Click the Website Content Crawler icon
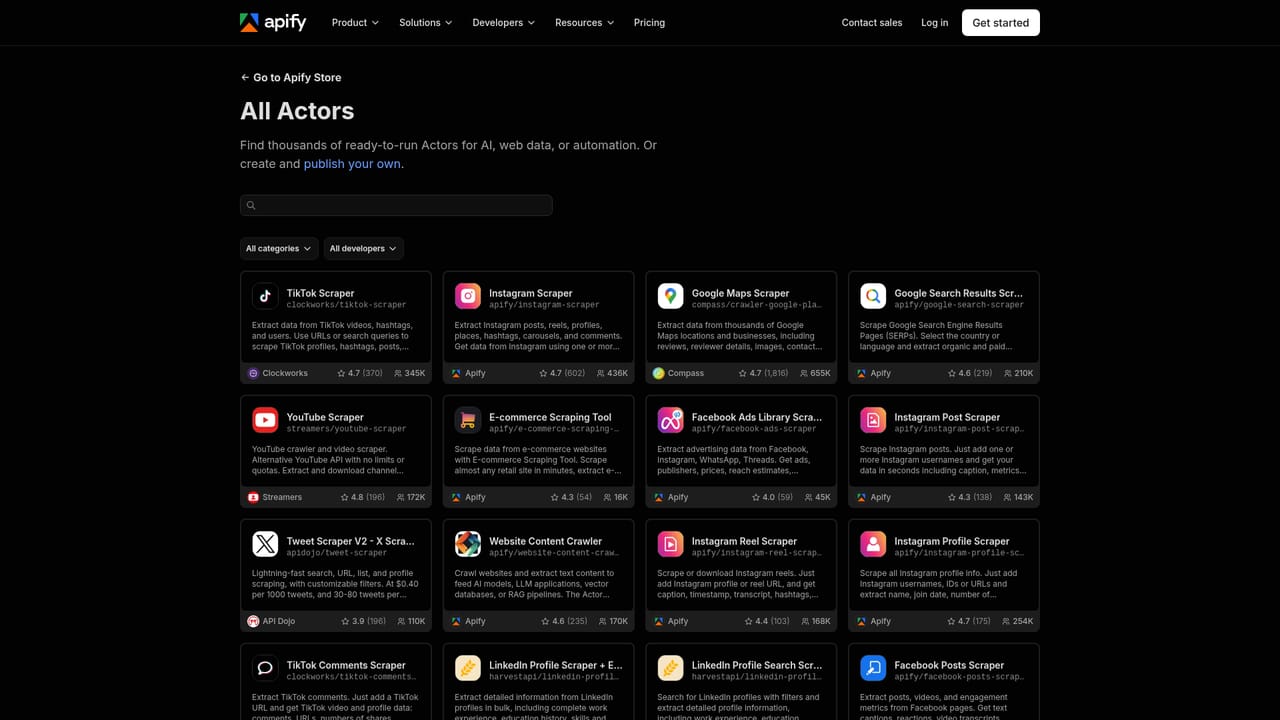Screen dimensions: 1280x720 pyautogui.click(x=468, y=544)
